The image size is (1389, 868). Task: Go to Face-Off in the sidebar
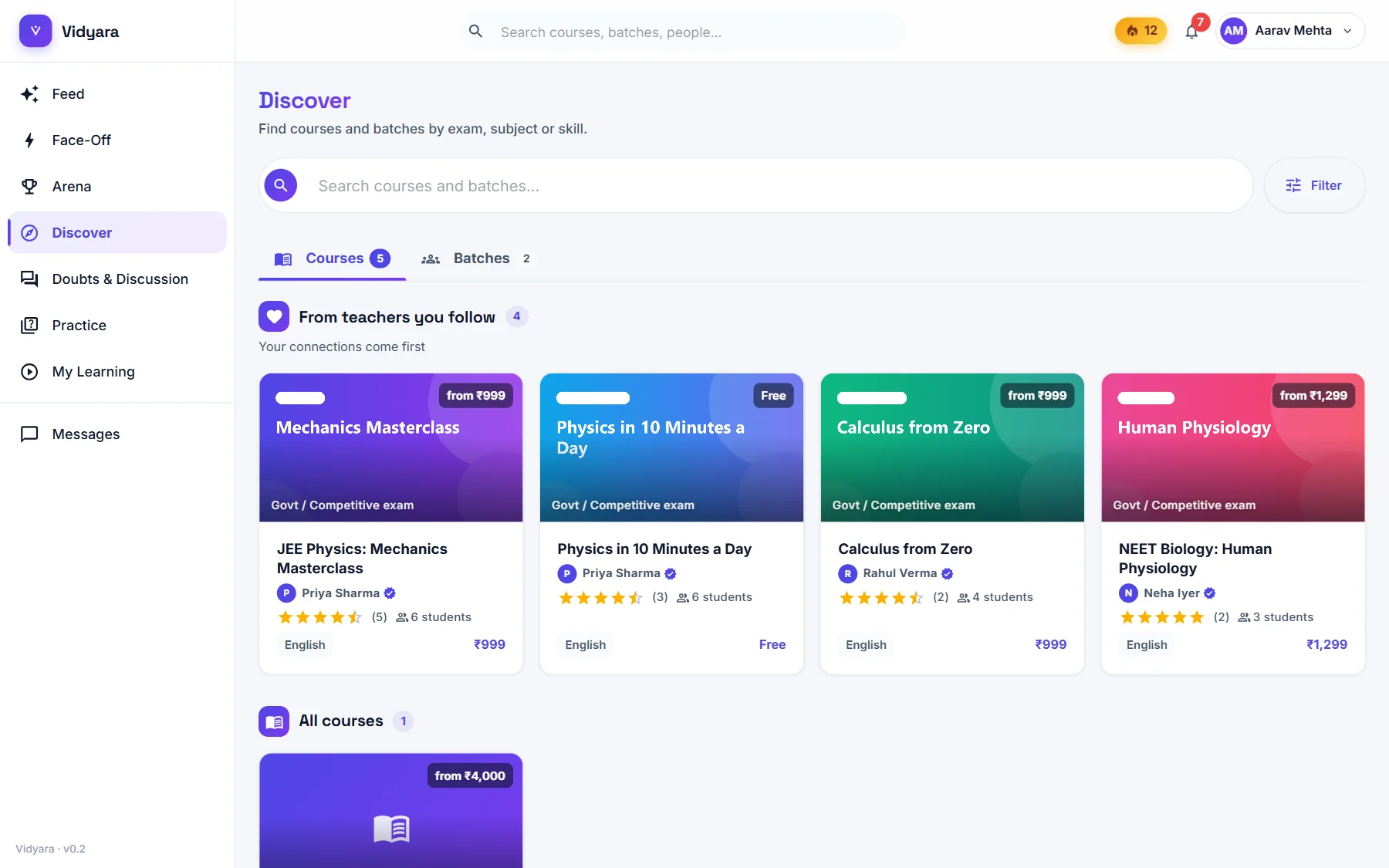pyautogui.click(x=117, y=140)
